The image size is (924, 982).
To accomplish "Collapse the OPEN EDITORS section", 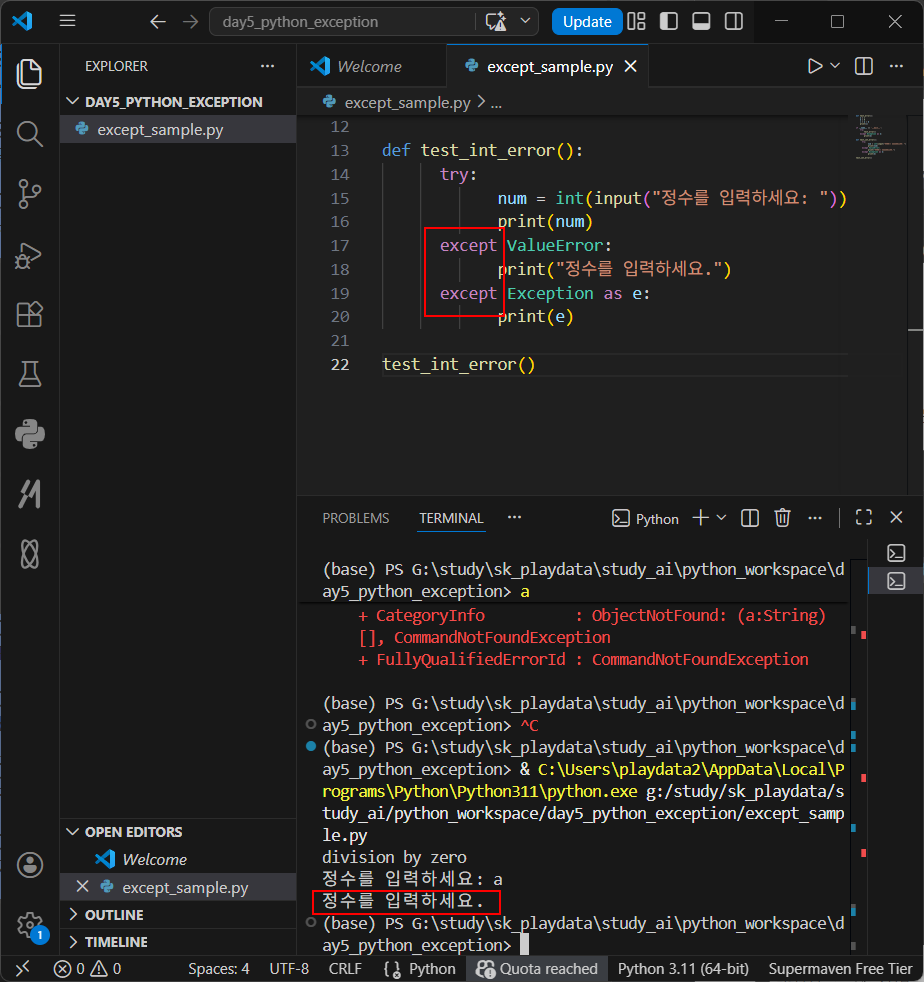I will (178, 832).
